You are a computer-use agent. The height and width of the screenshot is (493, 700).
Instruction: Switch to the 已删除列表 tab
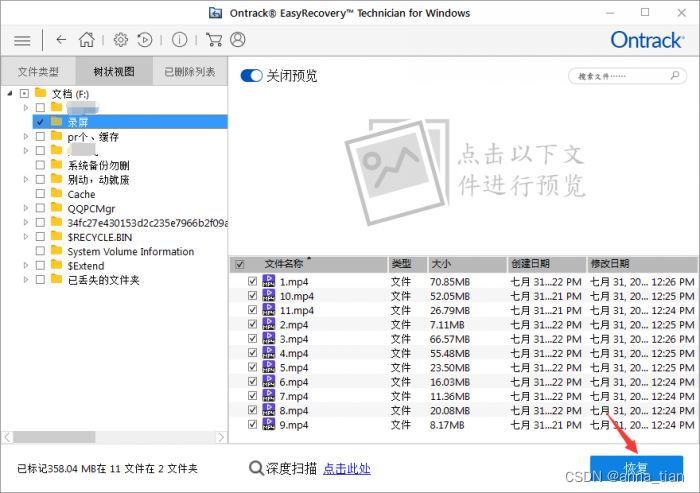pos(190,71)
